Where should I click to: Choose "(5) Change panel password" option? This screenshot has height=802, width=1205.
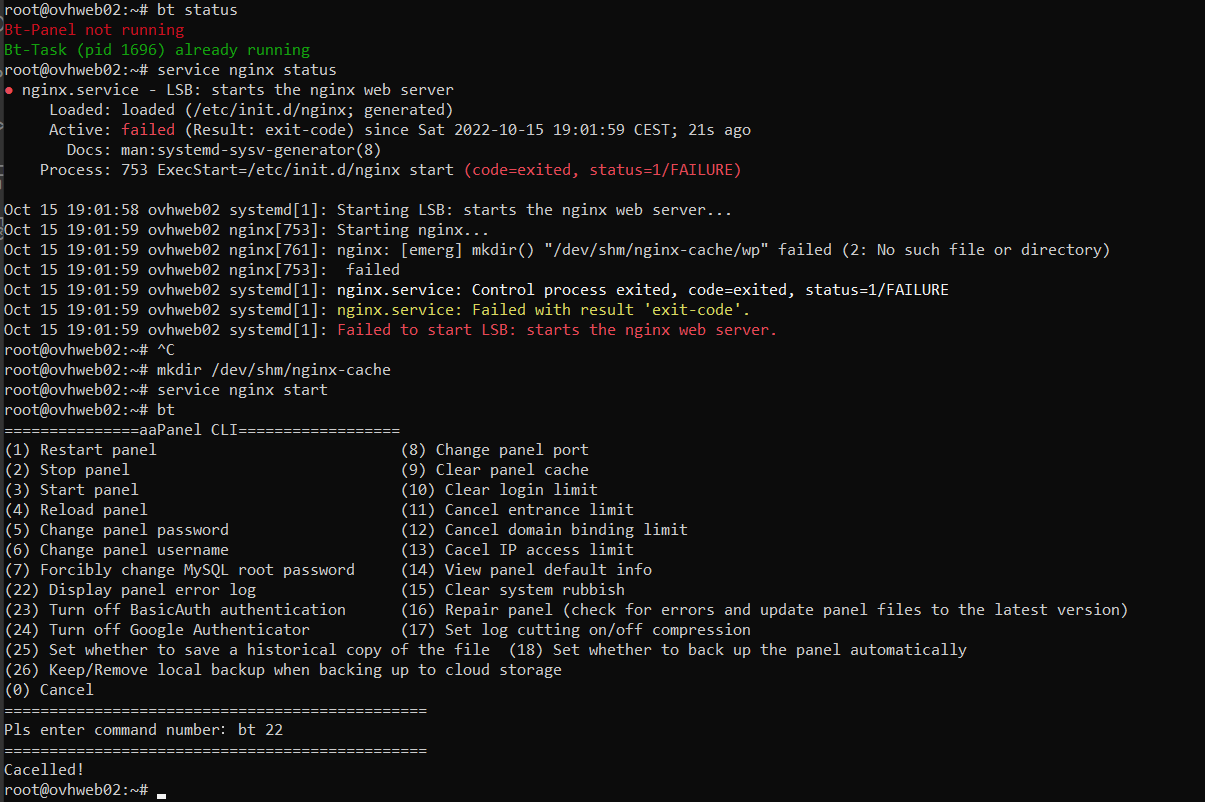point(116,530)
